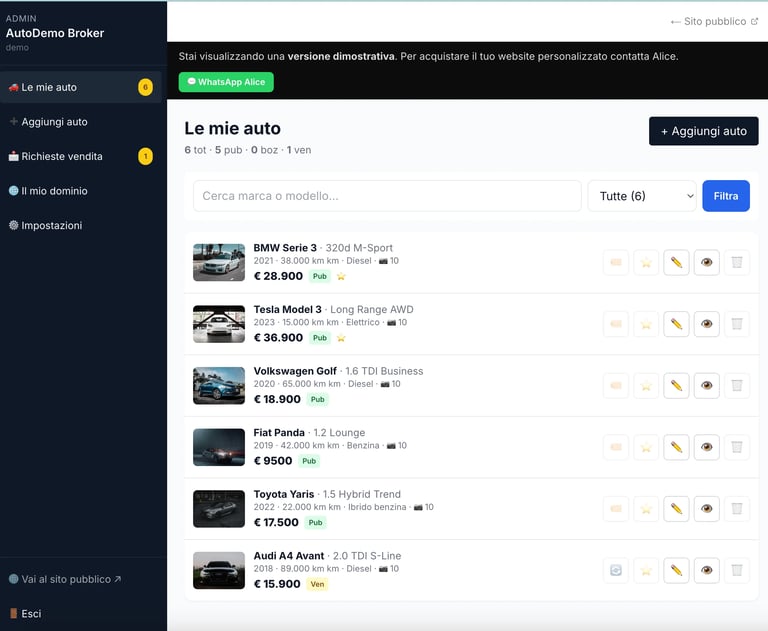Click the eye icon for Tesla Model 3
Image resolution: width=768 pixels, height=631 pixels.
[706, 324]
